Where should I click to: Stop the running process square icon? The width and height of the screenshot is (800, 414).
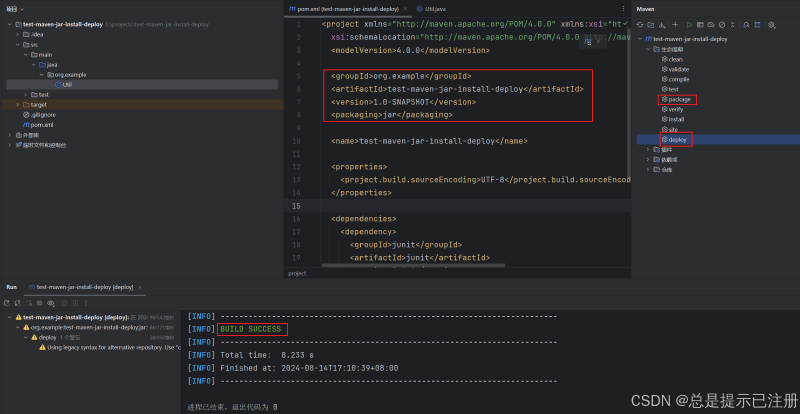[39, 303]
